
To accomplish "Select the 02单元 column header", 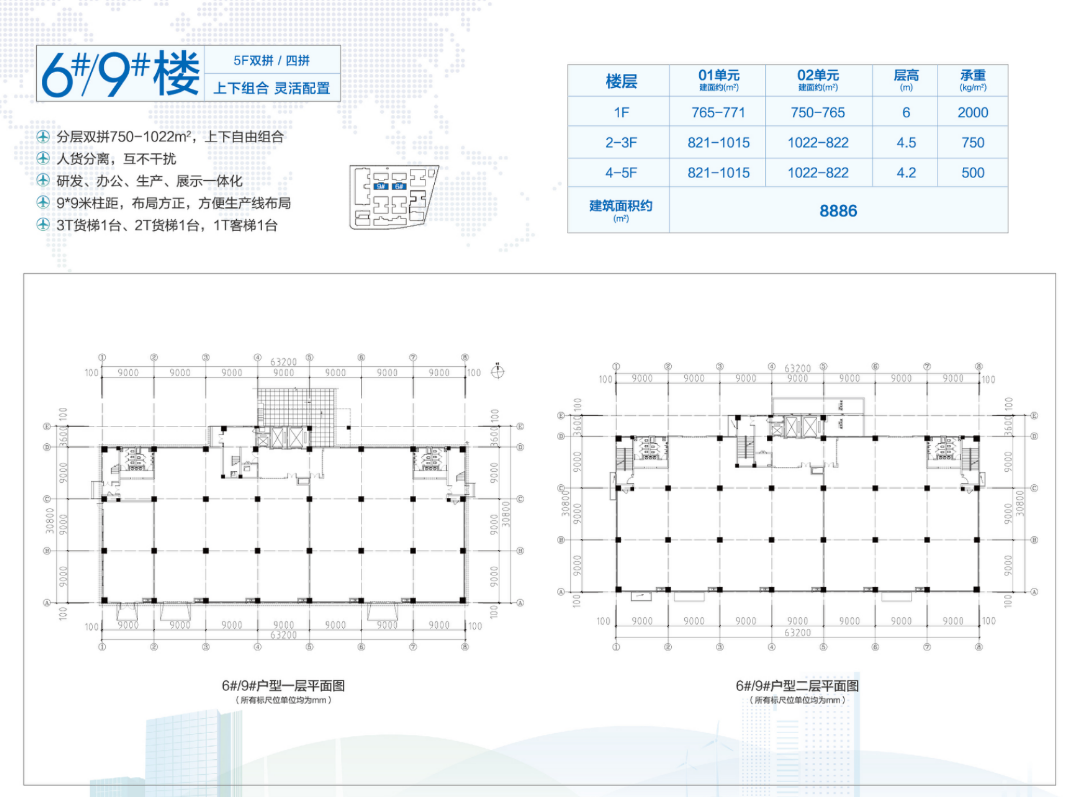I will tap(817, 81).
